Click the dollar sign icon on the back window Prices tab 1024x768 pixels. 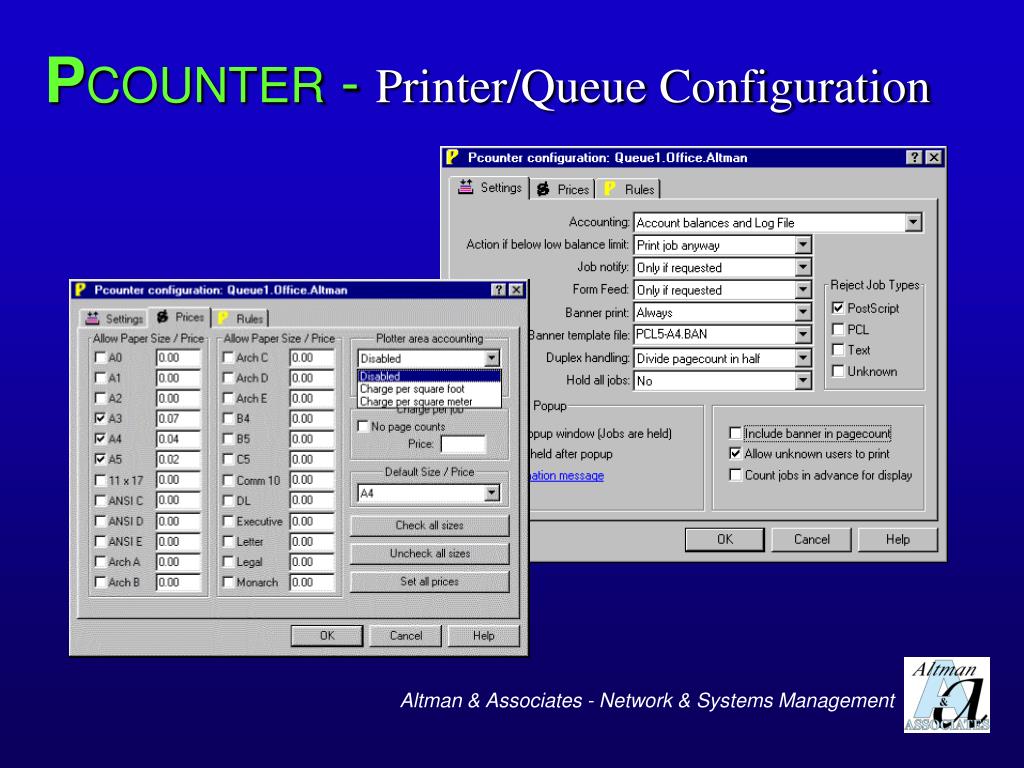coord(543,189)
